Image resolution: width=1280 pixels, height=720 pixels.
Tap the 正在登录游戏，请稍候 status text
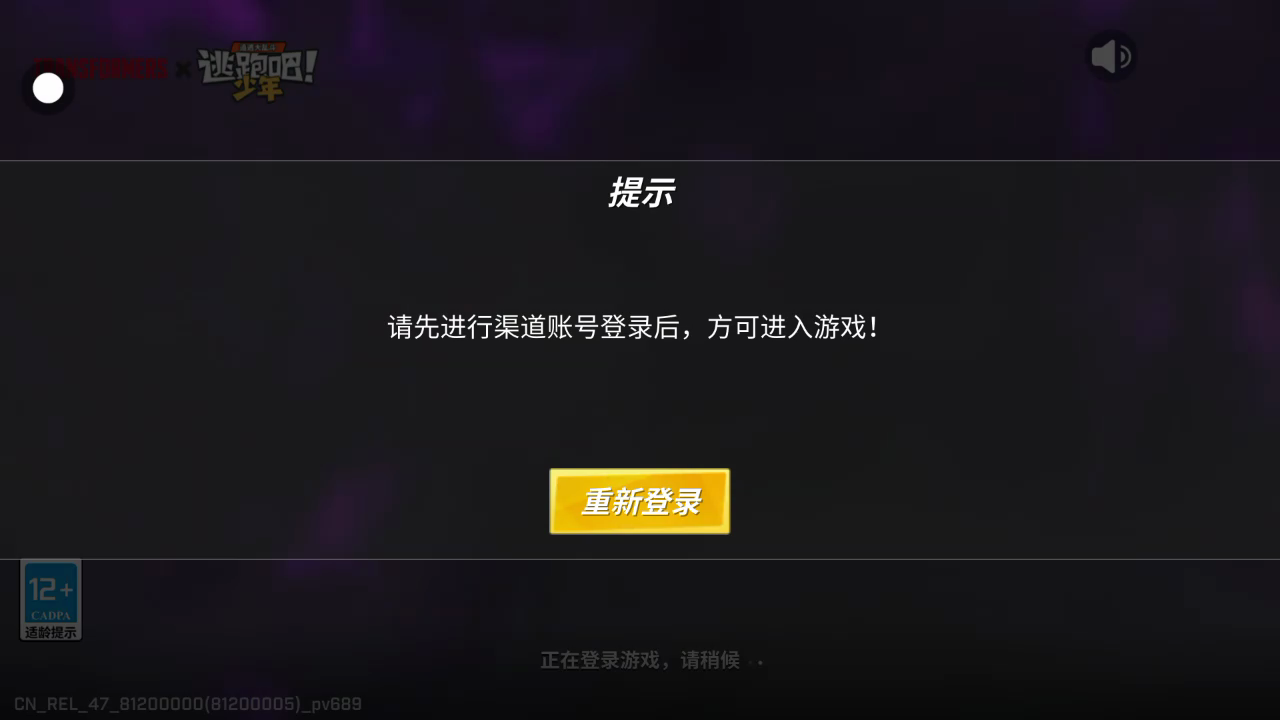point(640,660)
